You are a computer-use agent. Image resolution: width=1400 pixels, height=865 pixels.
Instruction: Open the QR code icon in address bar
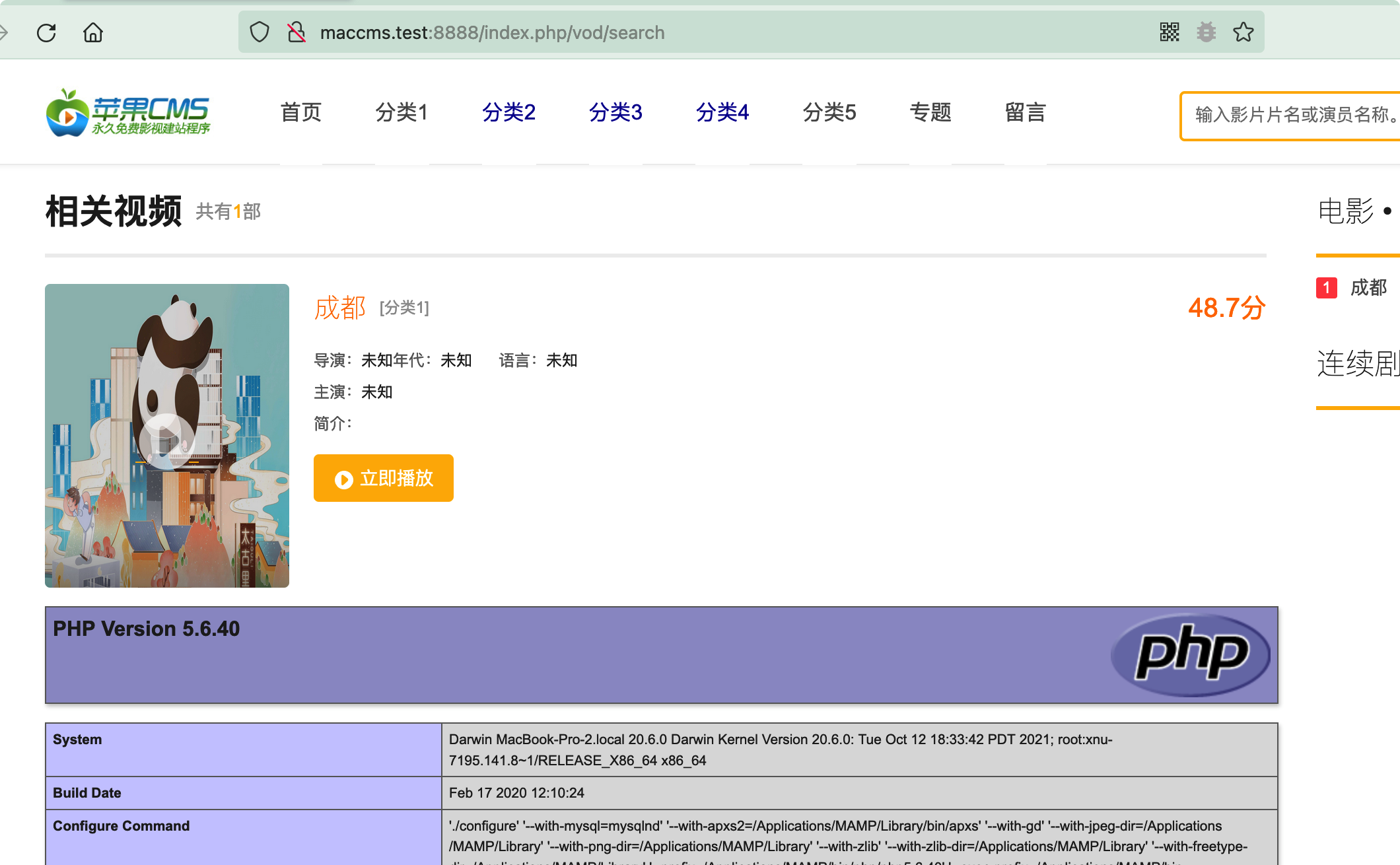coord(1170,32)
